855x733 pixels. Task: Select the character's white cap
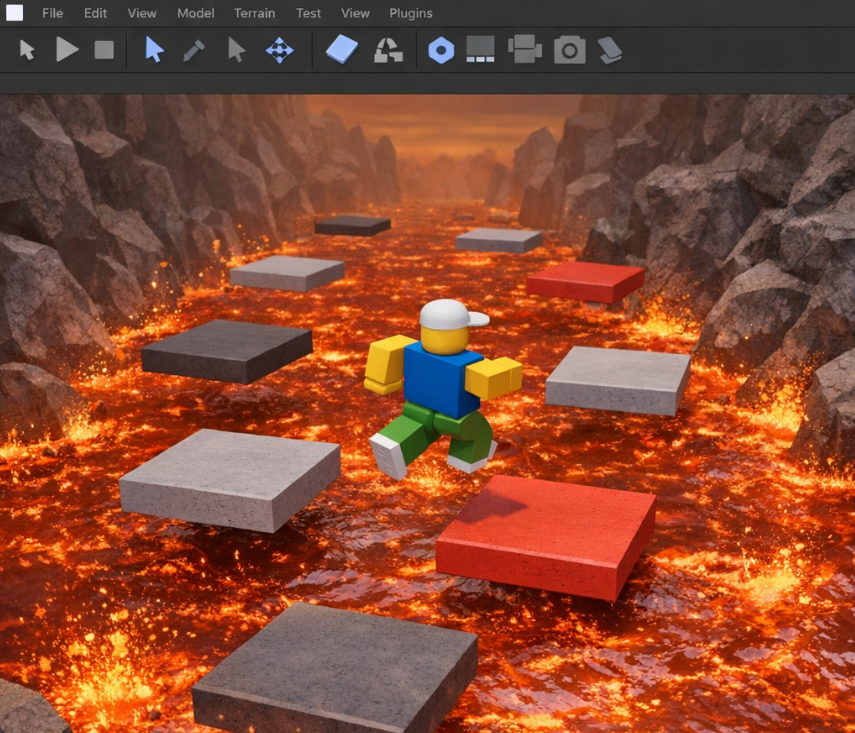pos(453,315)
